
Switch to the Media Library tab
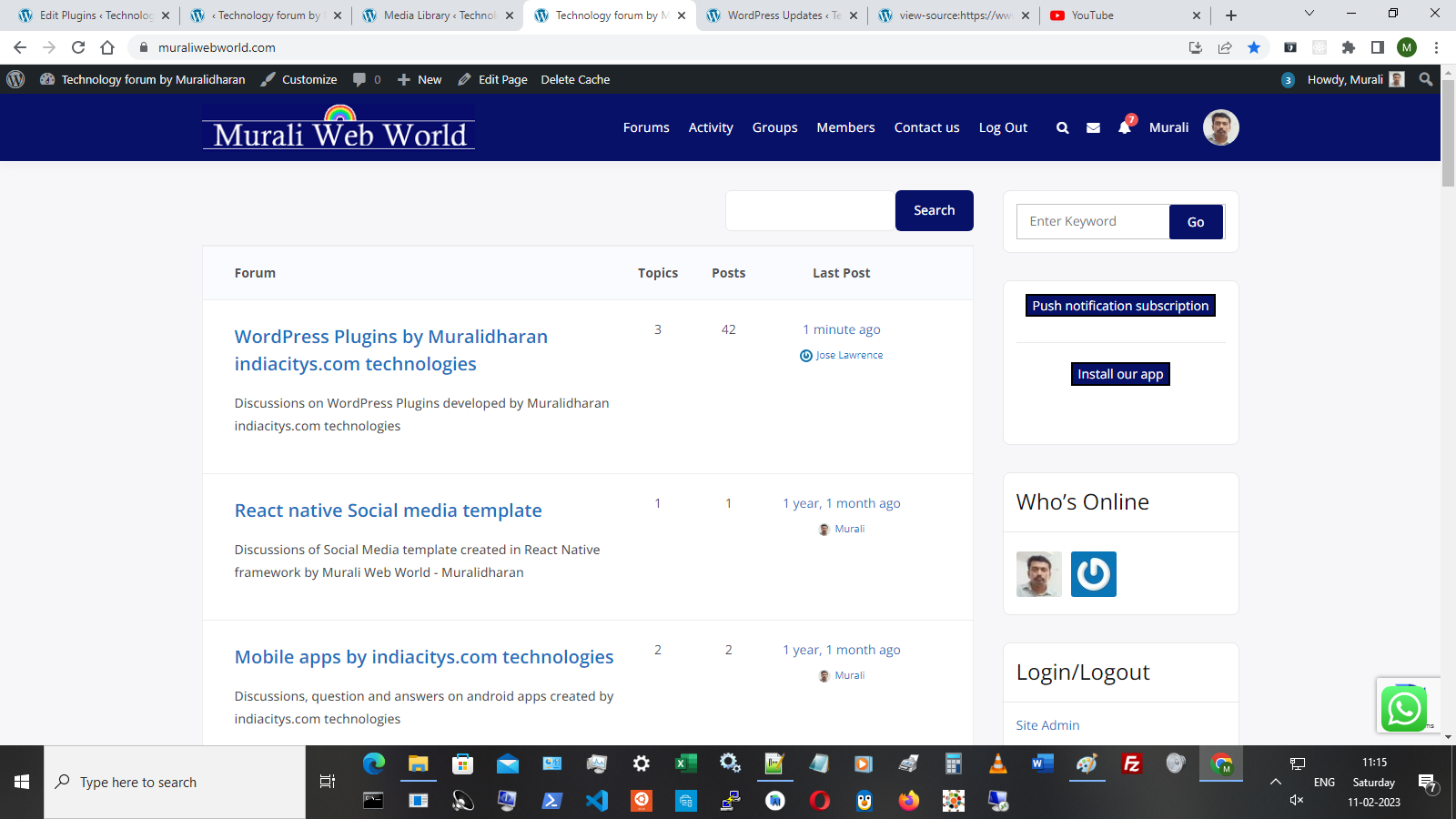coord(438,15)
